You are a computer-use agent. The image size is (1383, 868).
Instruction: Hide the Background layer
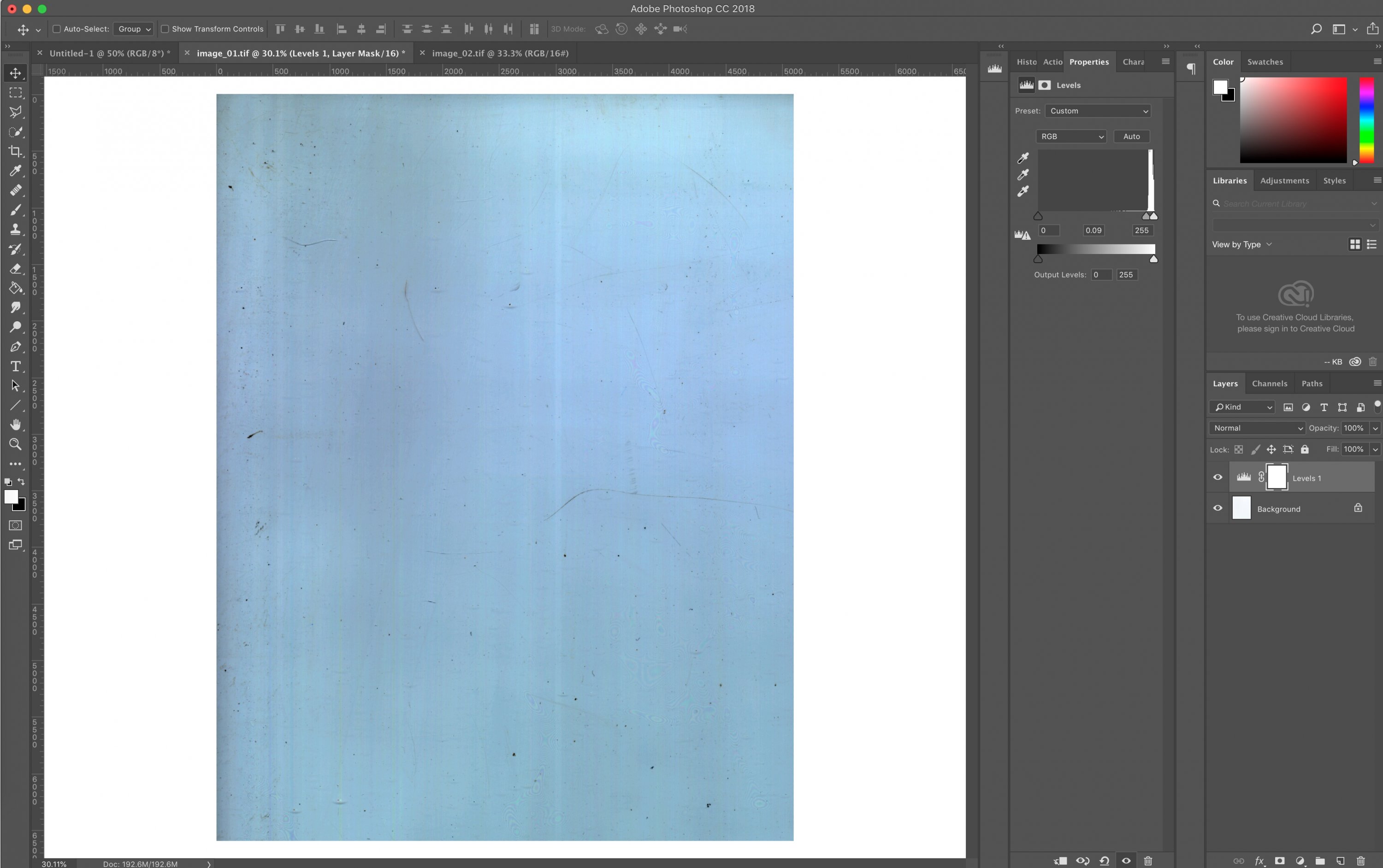click(x=1218, y=508)
